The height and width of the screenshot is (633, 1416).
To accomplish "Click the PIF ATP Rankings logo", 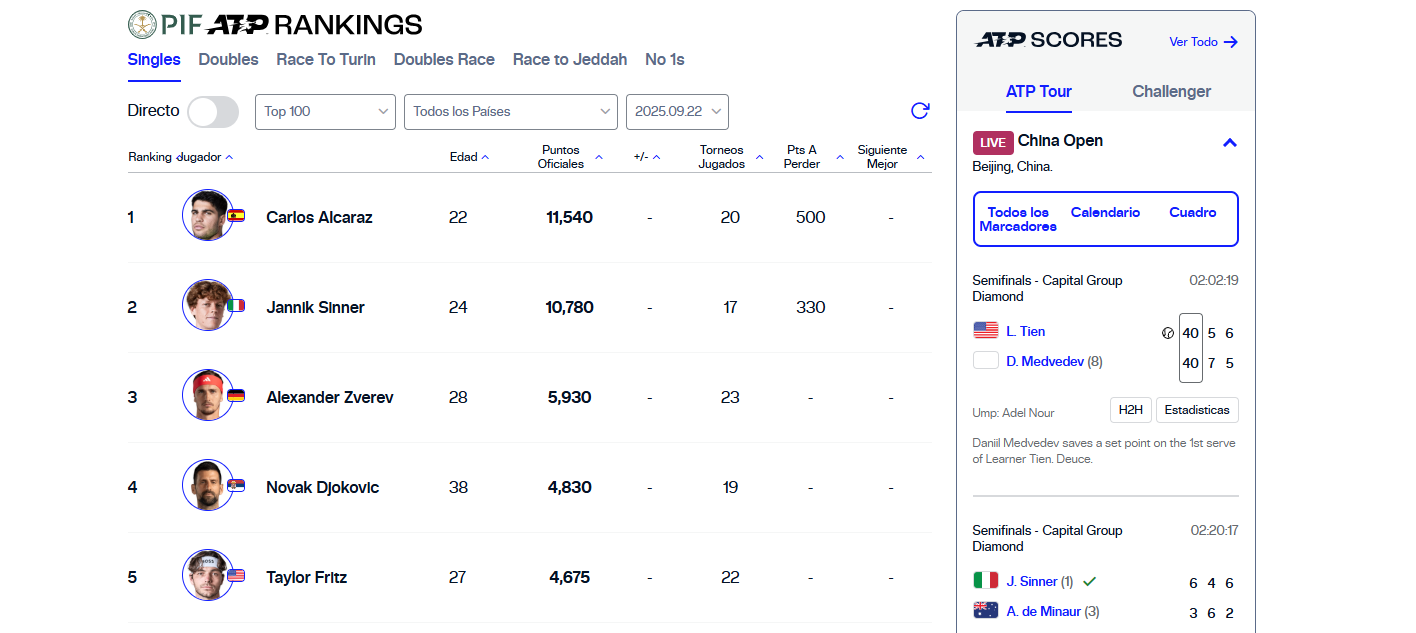I will click(275, 24).
